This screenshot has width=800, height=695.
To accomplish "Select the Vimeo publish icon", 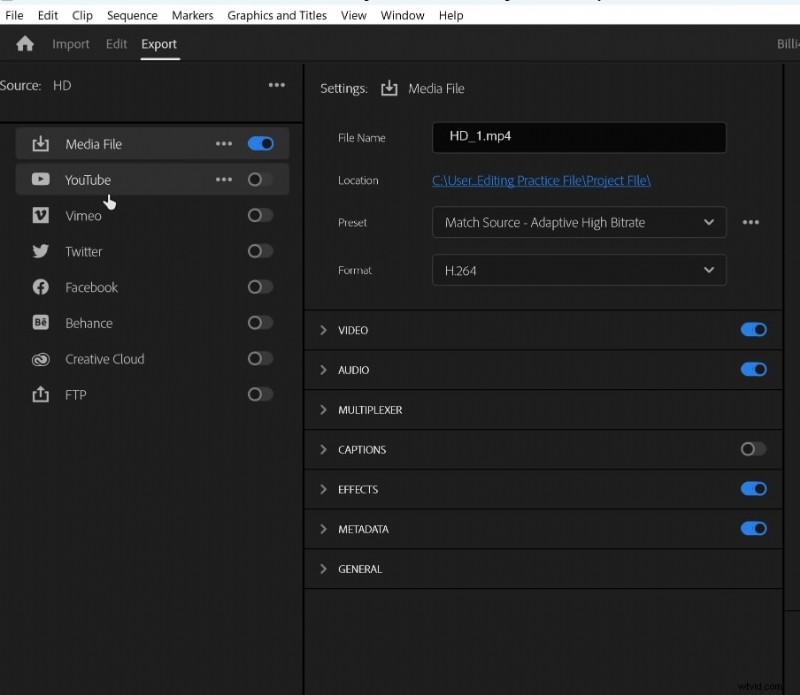I will tap(41, 215).
